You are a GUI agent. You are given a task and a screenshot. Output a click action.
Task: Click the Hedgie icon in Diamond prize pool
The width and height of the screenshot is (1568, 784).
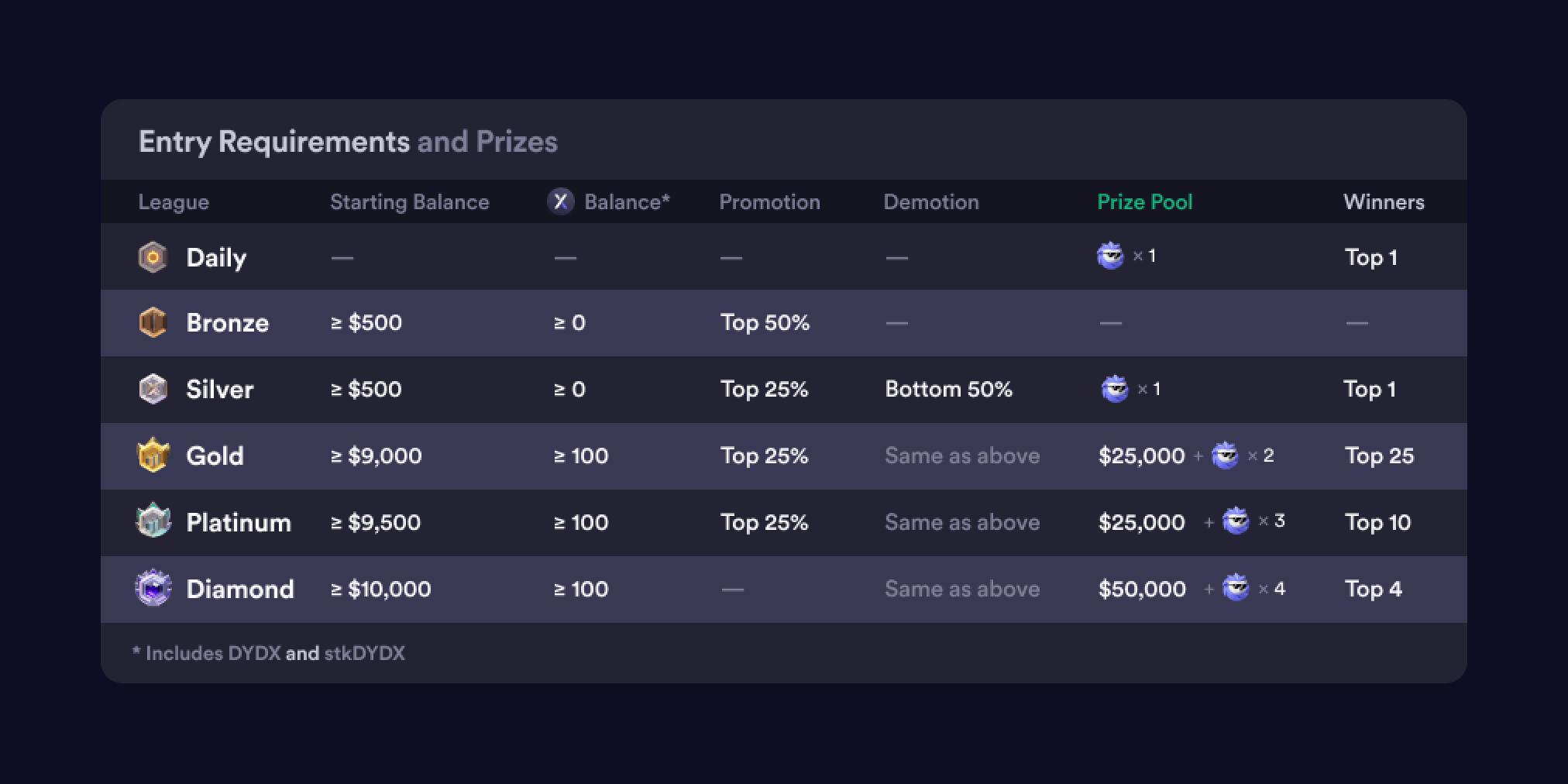click(x=1236, y=588)
